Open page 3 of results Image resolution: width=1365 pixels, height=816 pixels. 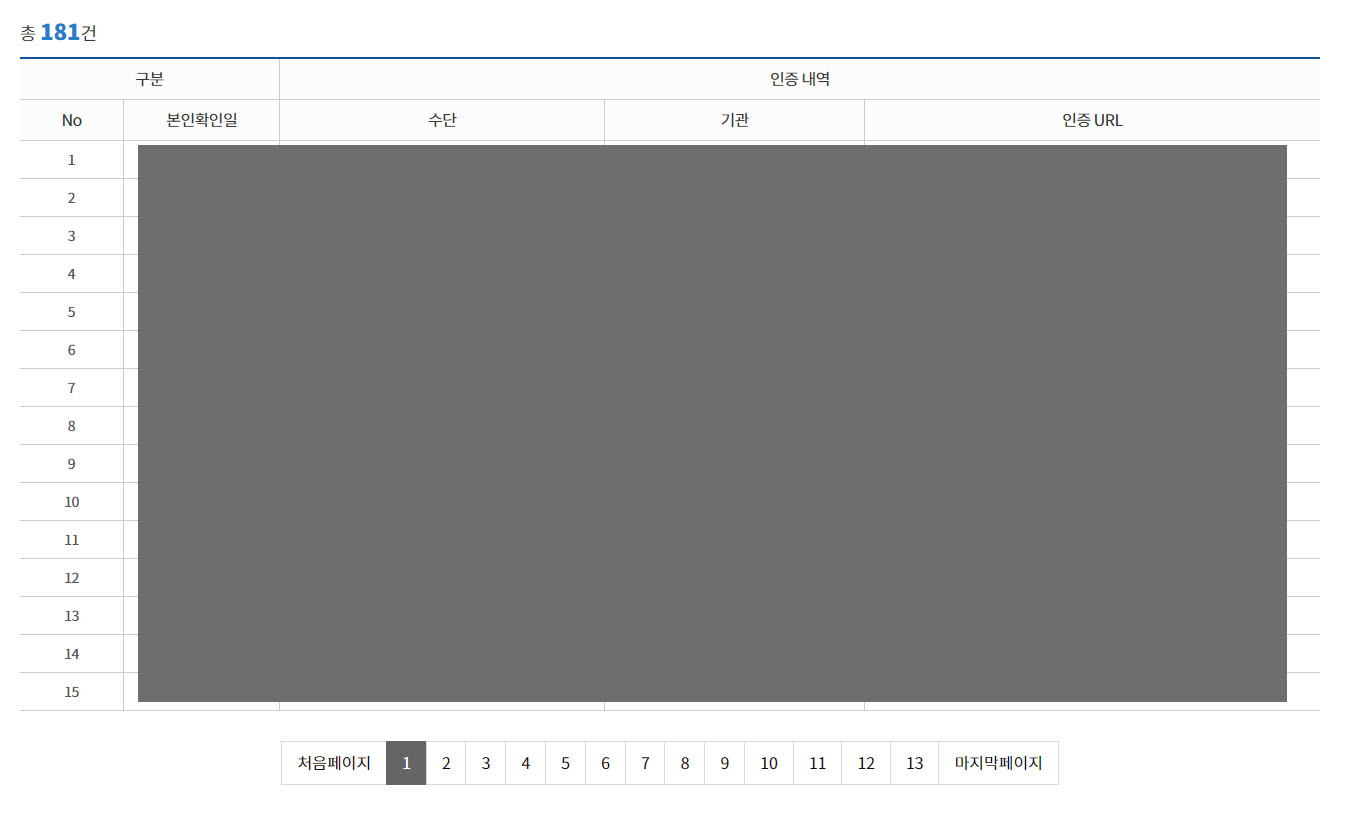[x=486, y=763]
